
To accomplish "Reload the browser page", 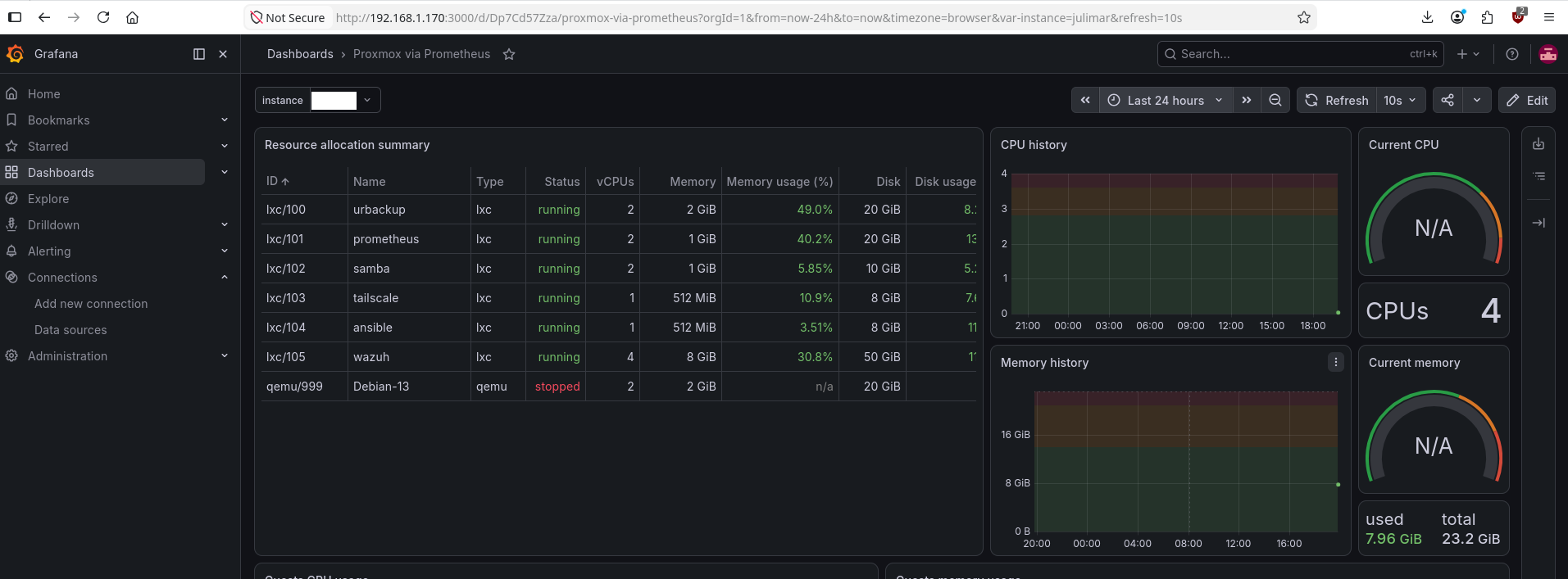I will pos(103,17).
